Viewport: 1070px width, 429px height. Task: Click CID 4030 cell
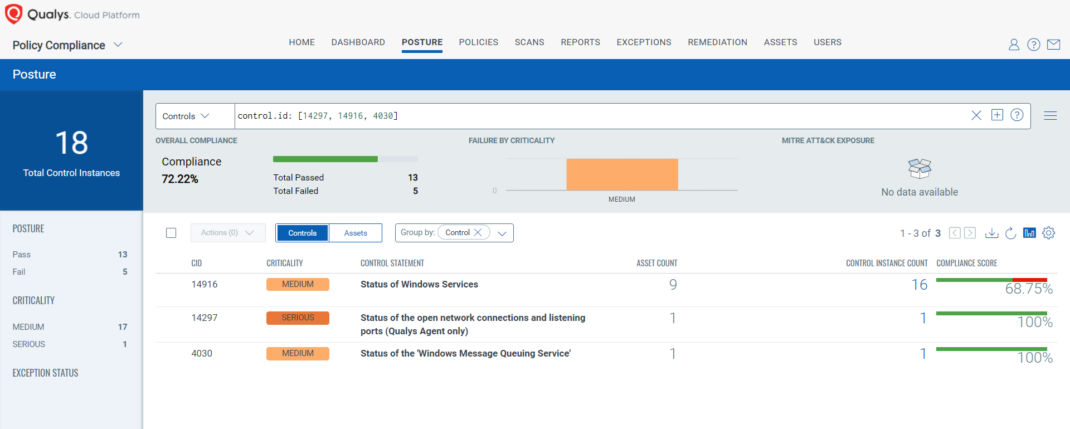point(202,353)
